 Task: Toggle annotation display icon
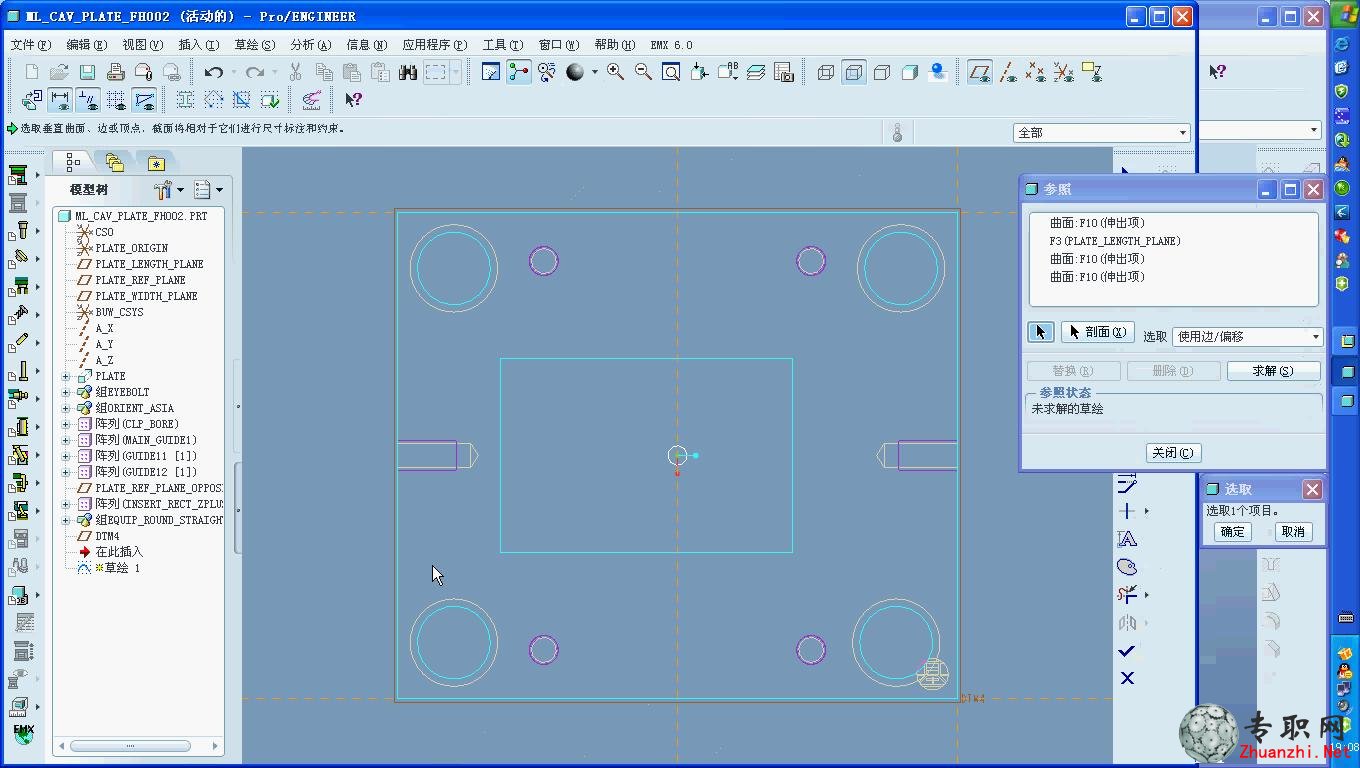pos(1092,72)
